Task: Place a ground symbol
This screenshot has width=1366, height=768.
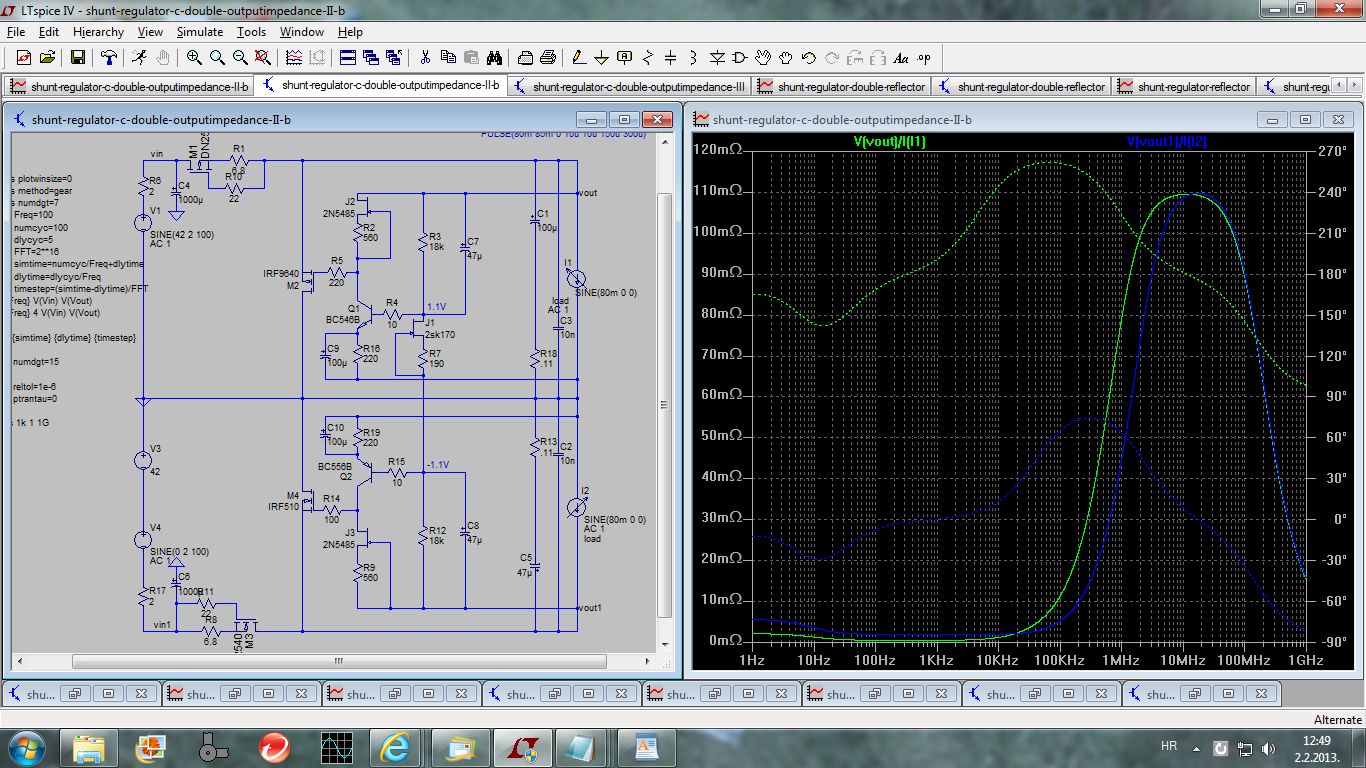Action: coord(601,57)
